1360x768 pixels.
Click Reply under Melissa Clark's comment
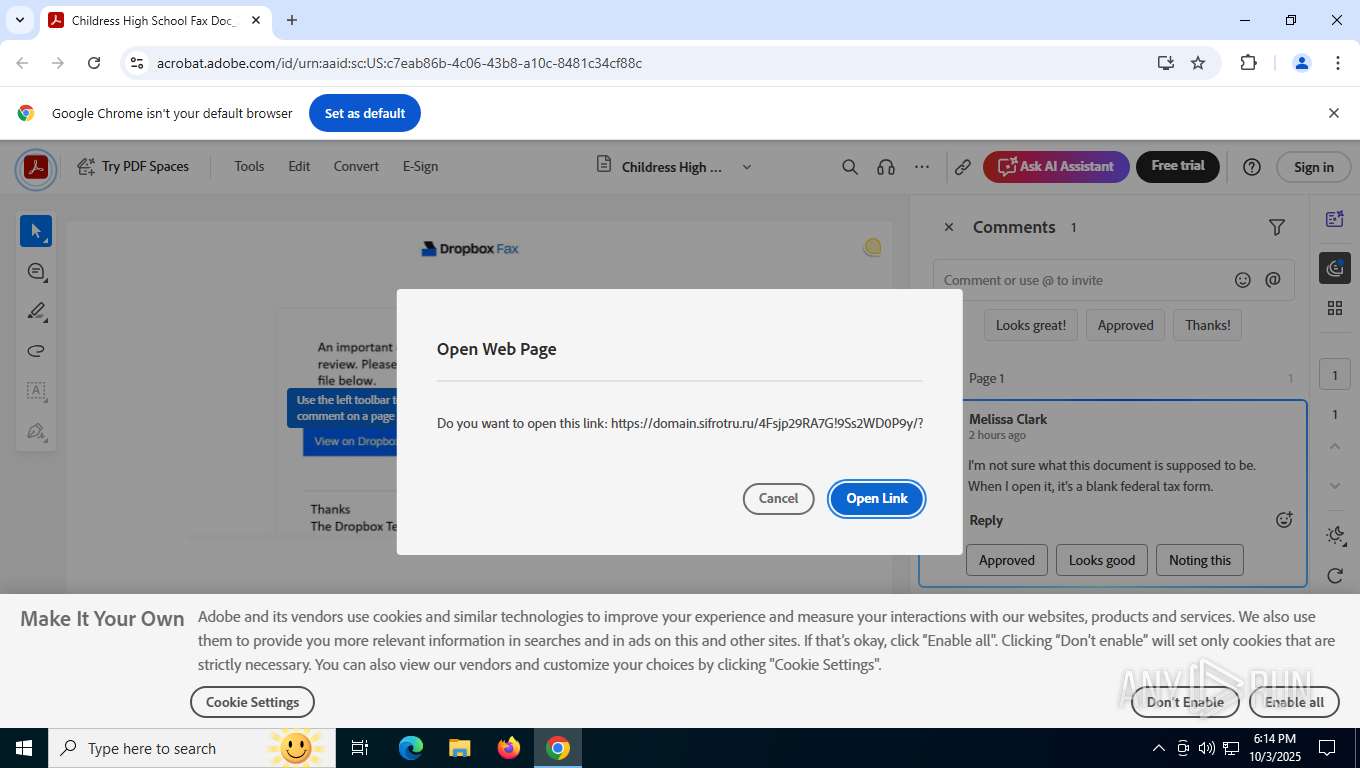[x=986, y=520]
